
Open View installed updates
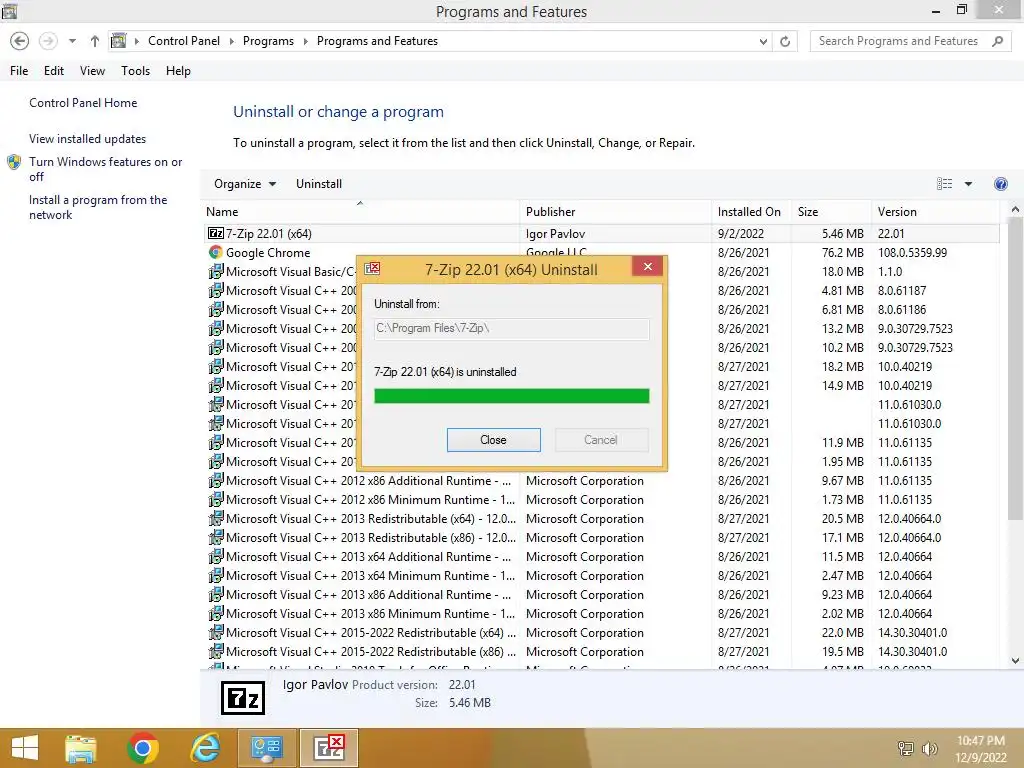click(x=88, y=138)
